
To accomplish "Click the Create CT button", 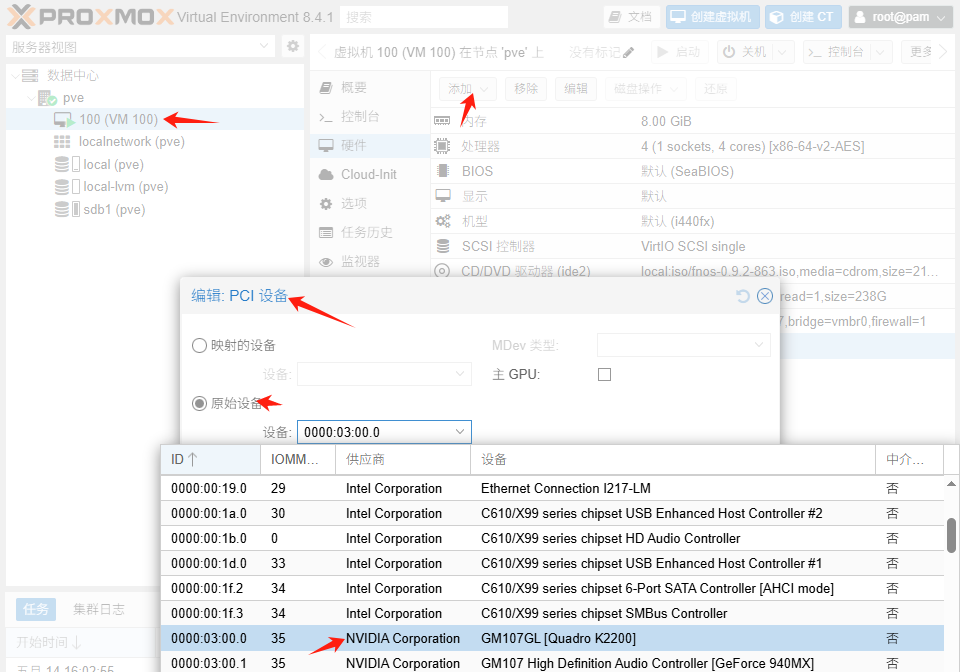I will [x=803, y=17].
